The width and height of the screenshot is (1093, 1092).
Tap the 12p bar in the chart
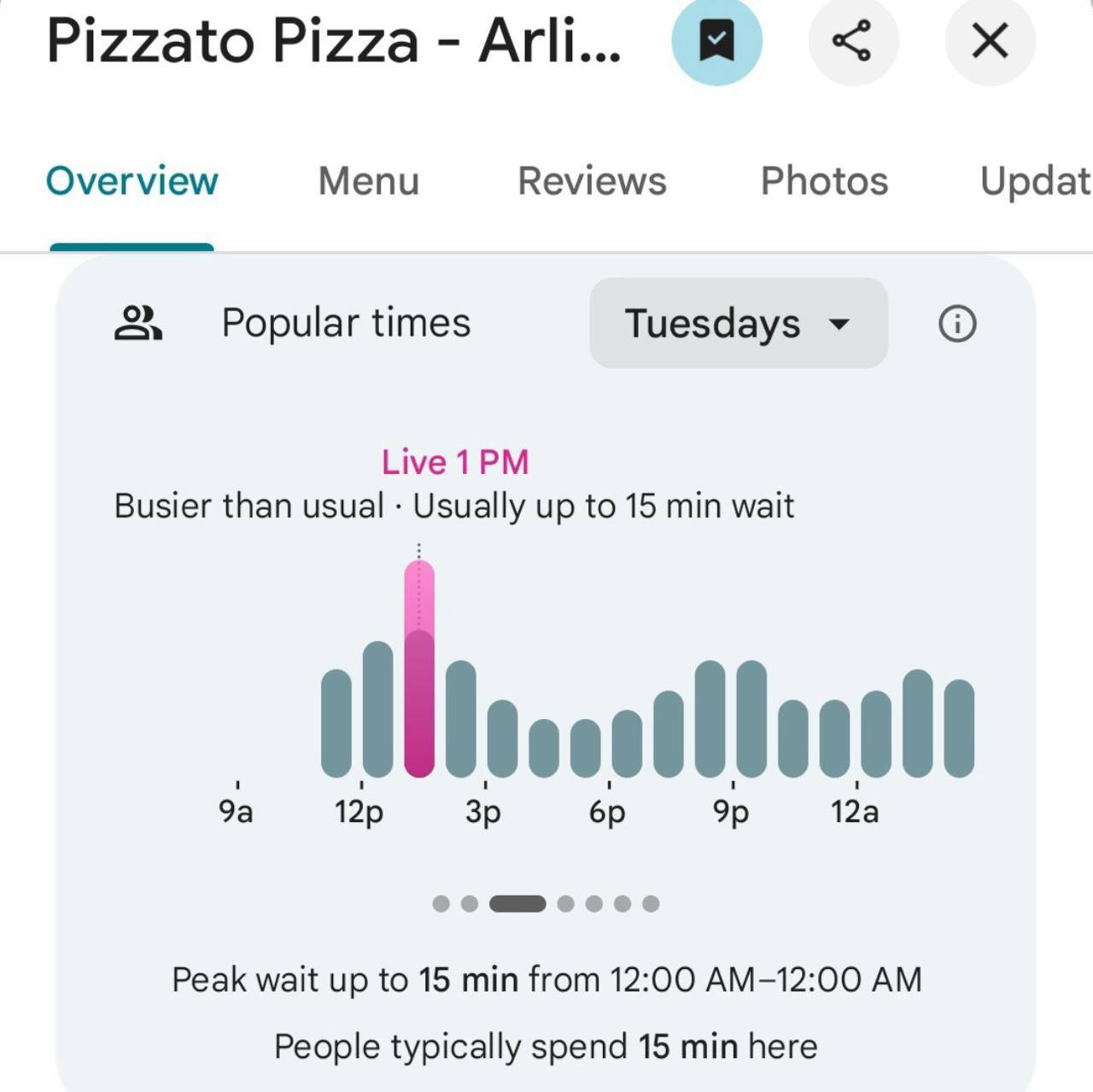click(377, 710)
